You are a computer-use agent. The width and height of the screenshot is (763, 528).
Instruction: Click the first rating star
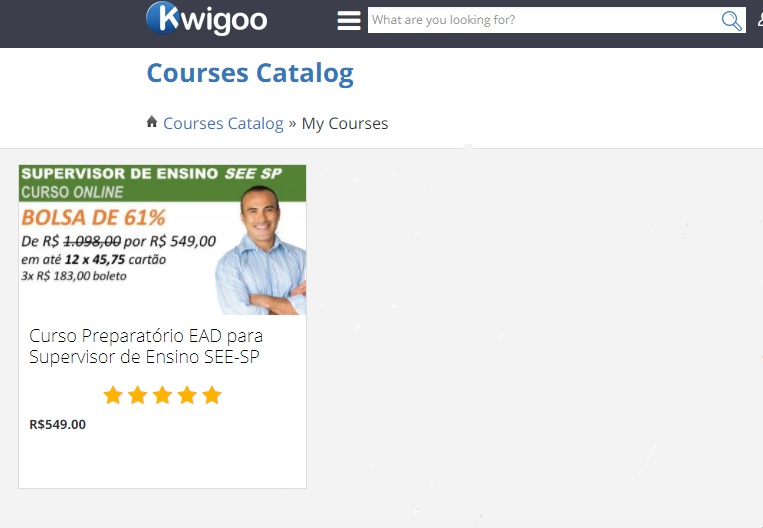[x=113, y=395]
